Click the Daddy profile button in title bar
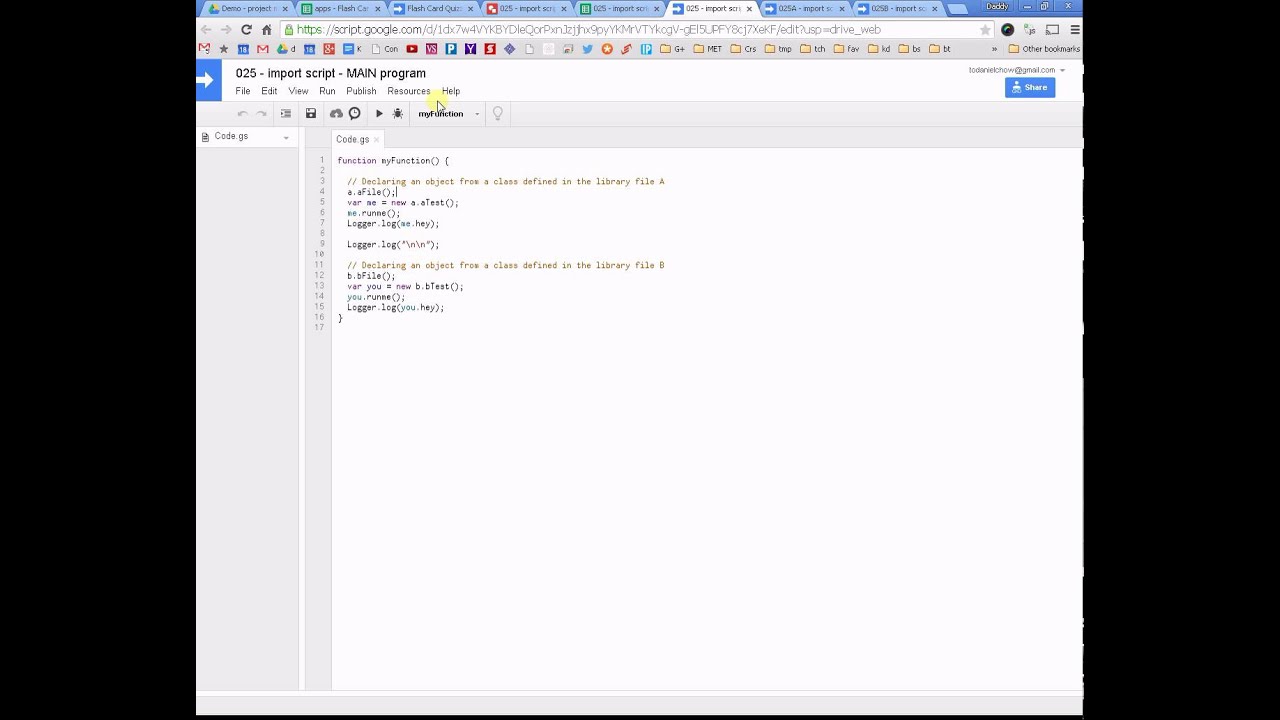 [x=998, y=7]
